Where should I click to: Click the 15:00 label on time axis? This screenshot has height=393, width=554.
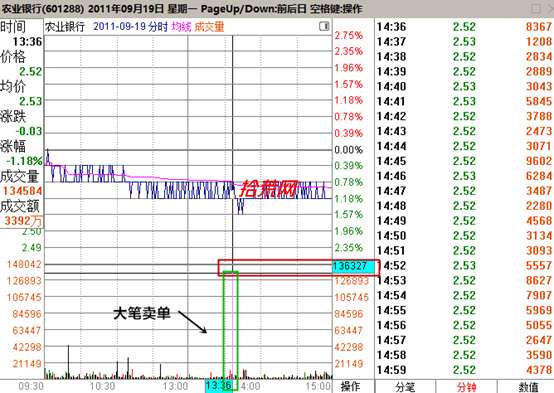pos(318,386)
